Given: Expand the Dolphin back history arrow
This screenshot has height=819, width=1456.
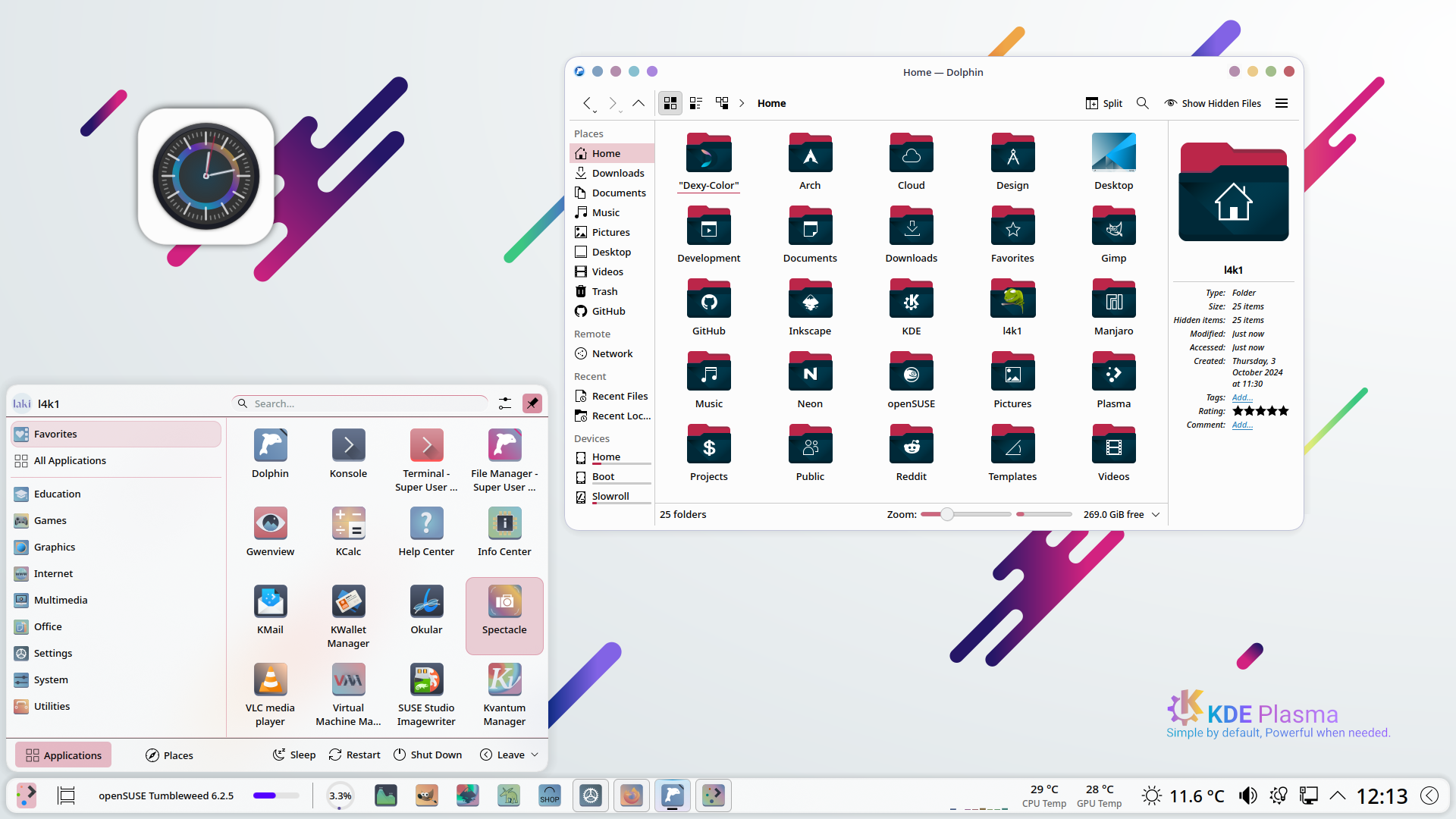Looking at the screenshot, I should pos(596,111).
